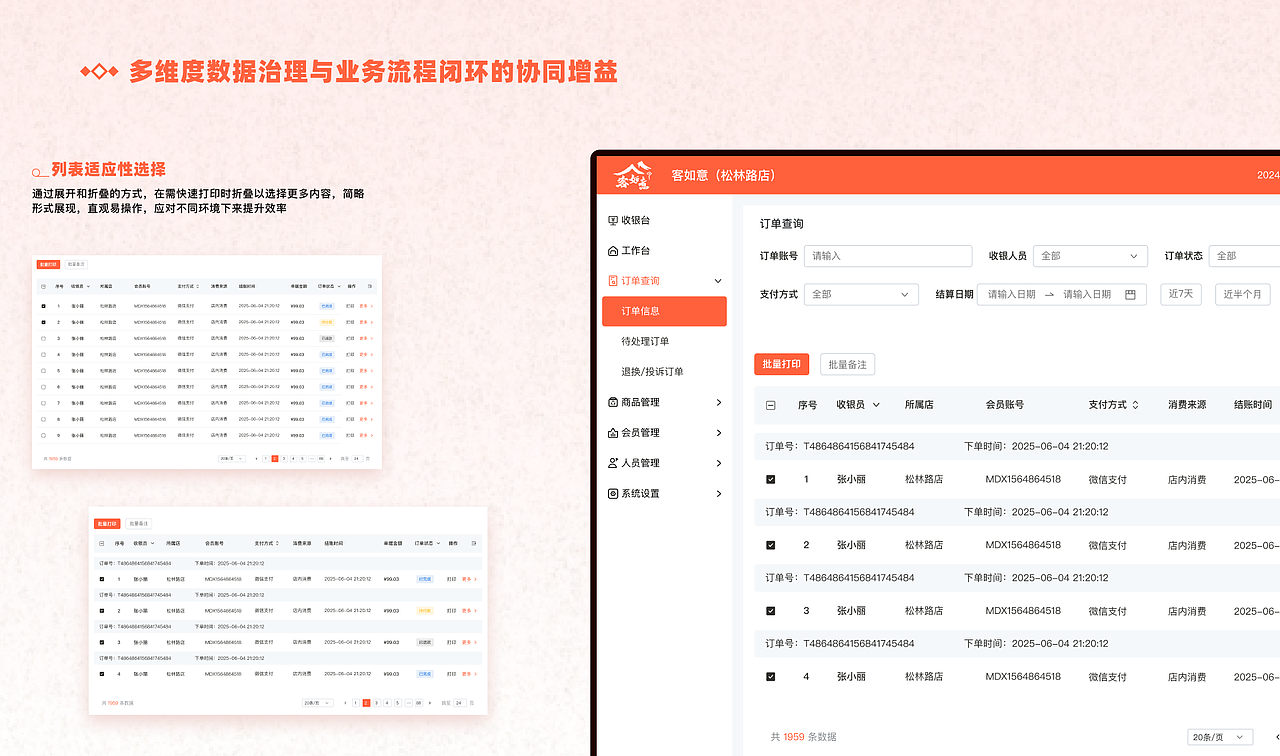Click 微信支付 cell in main table row 2

(1107, 545)
